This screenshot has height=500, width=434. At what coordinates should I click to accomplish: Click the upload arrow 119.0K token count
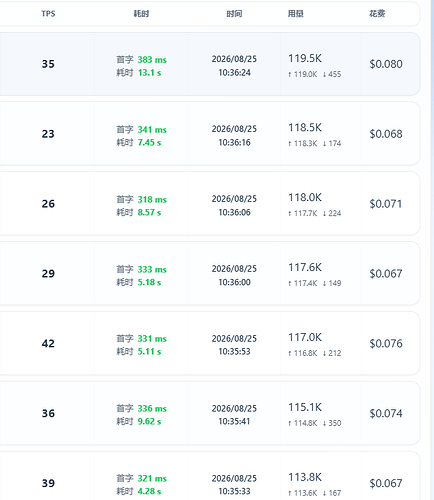coord(303,74)
